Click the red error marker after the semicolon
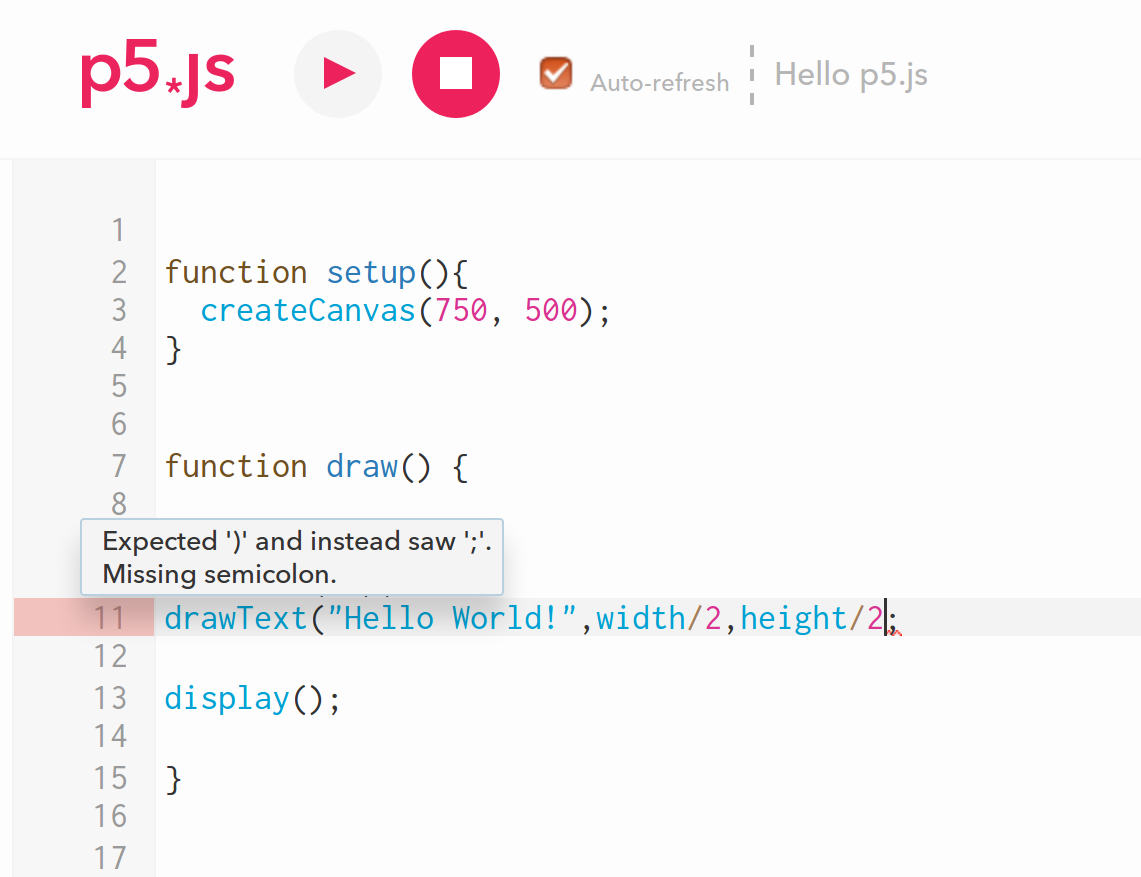1141x877 pixels. click(894, 630)
